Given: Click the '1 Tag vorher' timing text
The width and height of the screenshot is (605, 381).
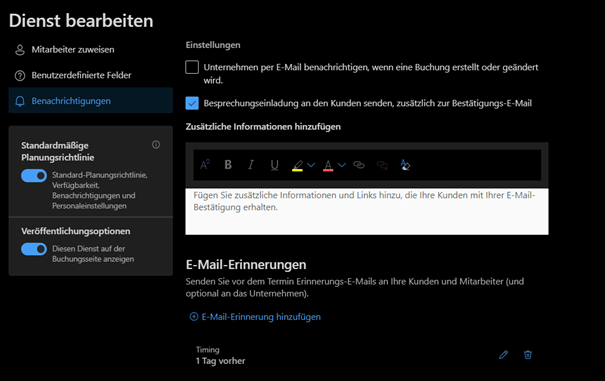Looking at the screenshot, I should point(220,361).
